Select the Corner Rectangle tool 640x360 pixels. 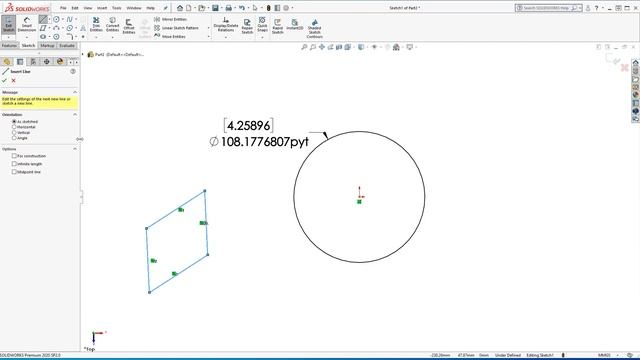point(43,28)
